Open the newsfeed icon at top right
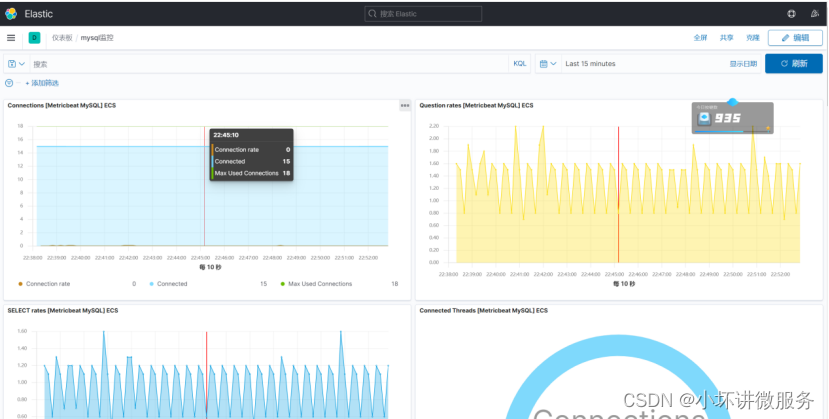 (x=815, y=14)
